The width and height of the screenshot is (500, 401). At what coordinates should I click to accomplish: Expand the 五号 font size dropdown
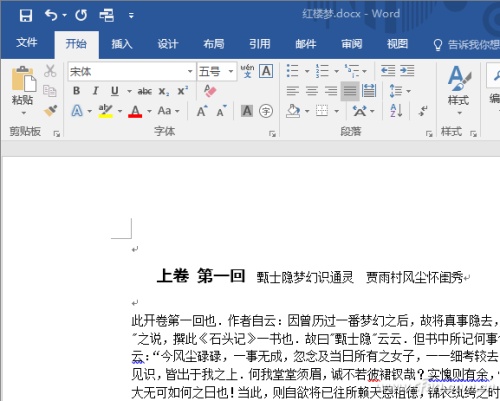click(x=231, y=71)
